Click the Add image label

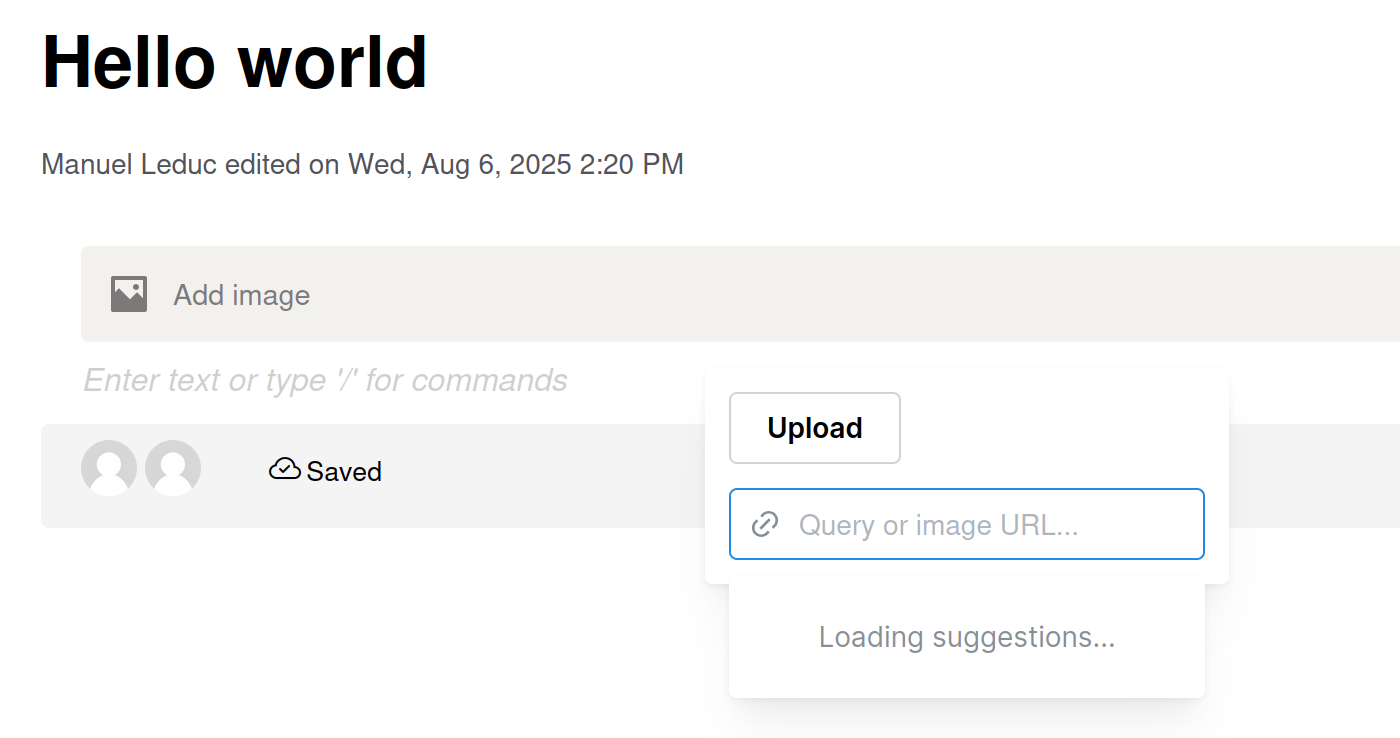pyautogui.click(x=242, y=295)
